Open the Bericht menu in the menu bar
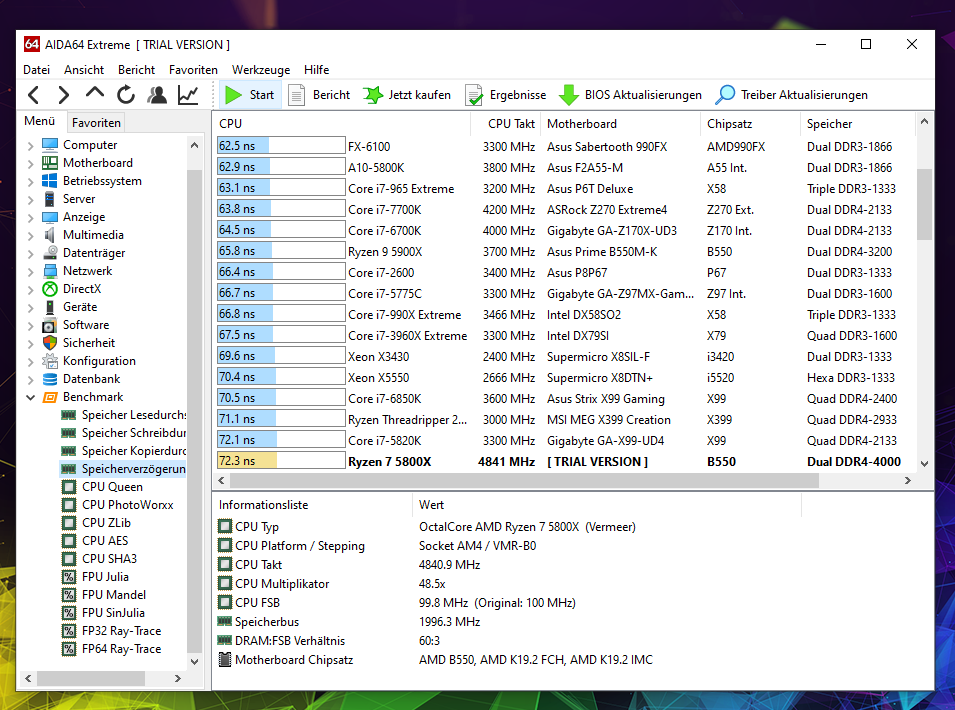This screenshot has height=710, width=955. tap(136, 70)
